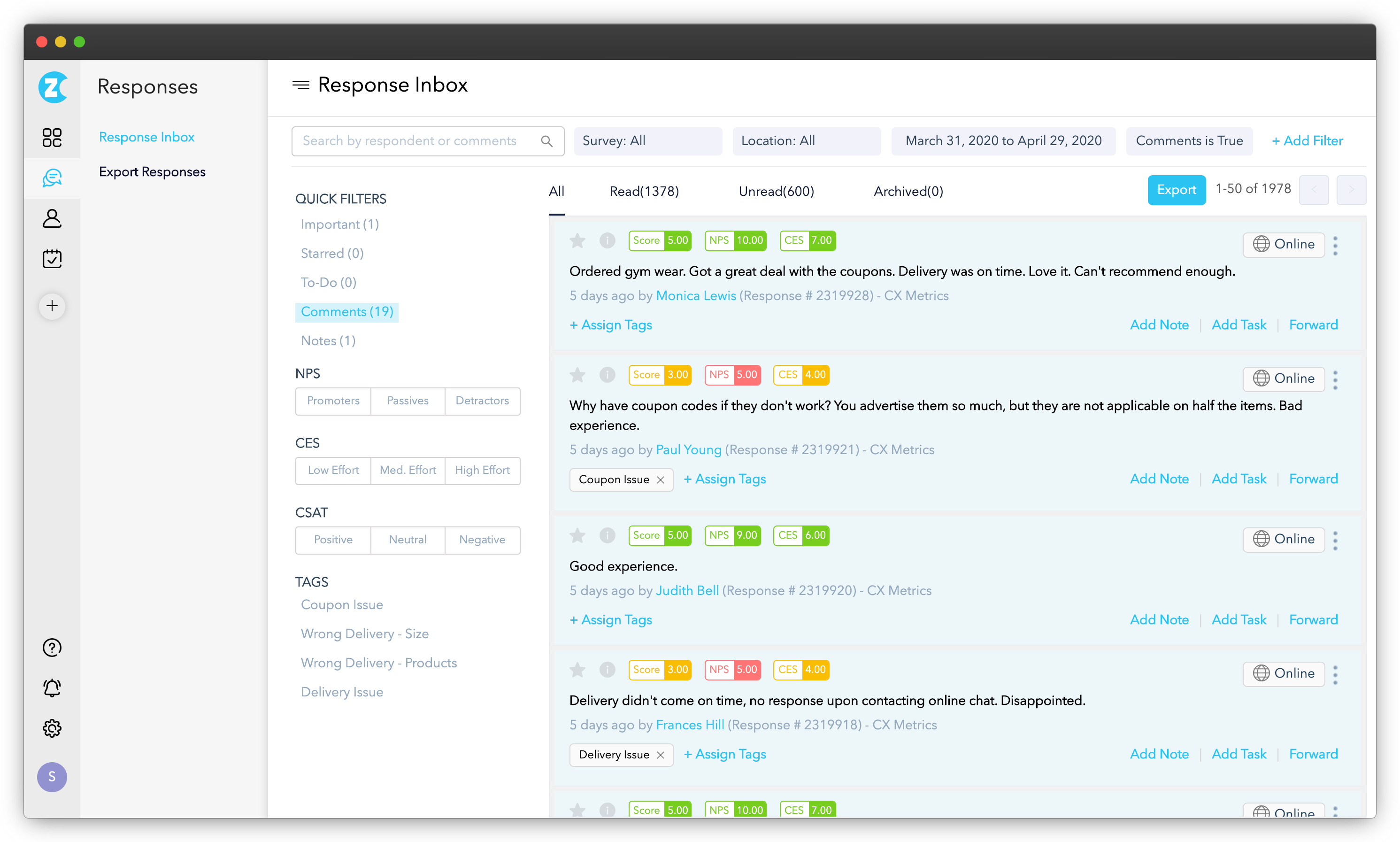The height and width of the screenshot is (842, 1400).
Task: Open the Comments is True filter
Action: [x=1189, y=141]
